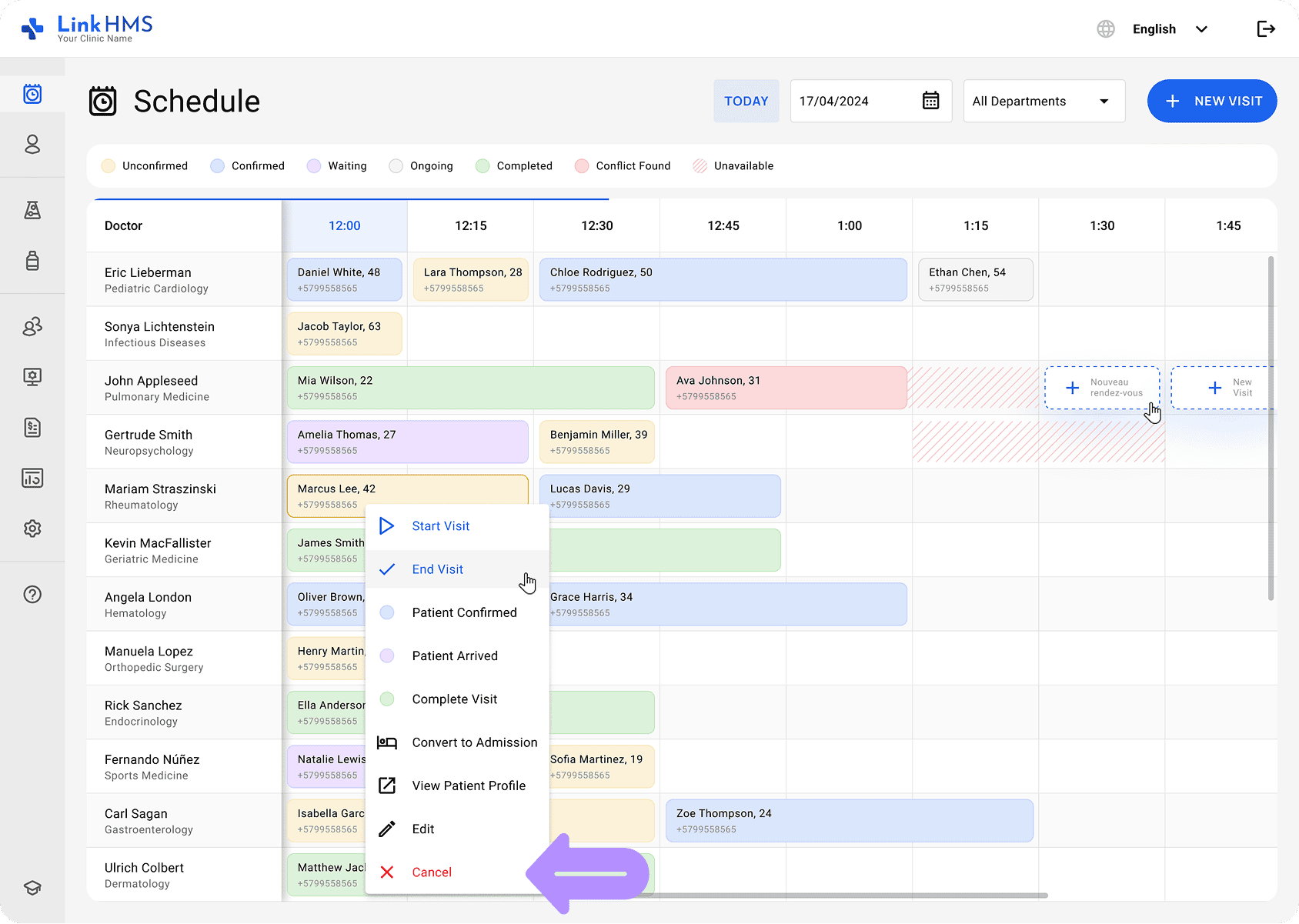Open the Patients icon in sidebar
This screenshot has width=1299, height=924.
(32, 145)
